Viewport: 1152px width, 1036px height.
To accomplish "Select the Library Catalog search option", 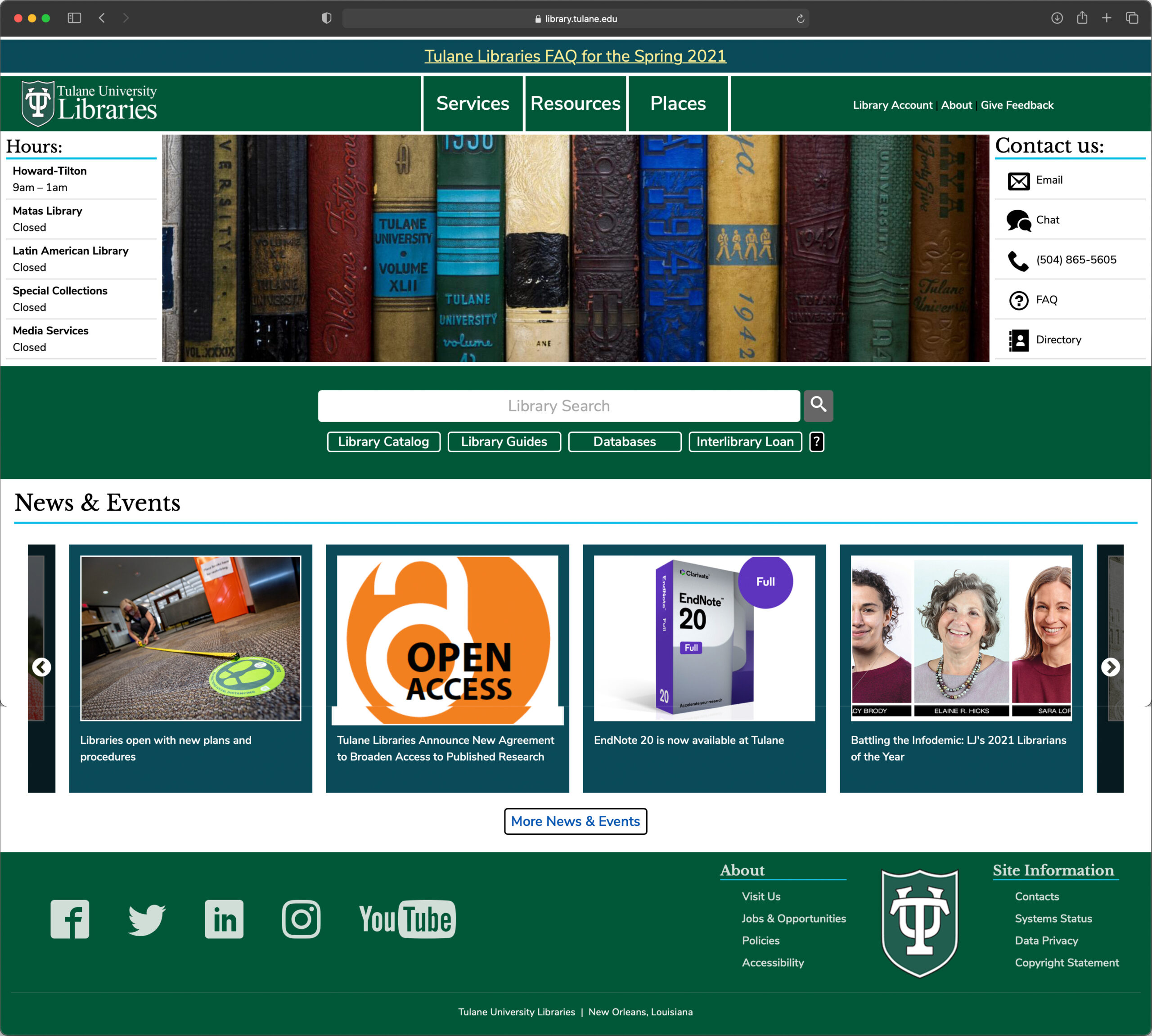I will [383, 442].
